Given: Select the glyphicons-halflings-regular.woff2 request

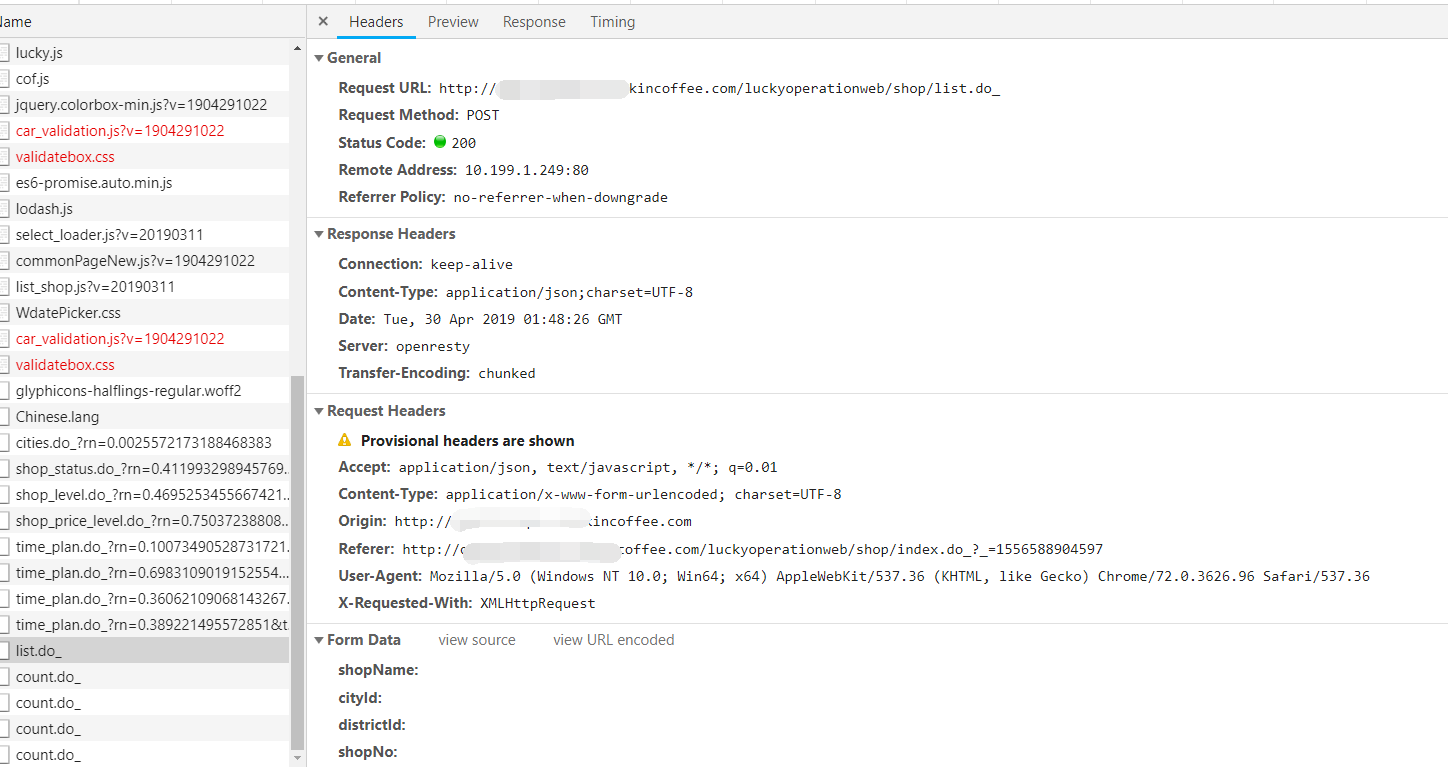Looking at the screenshot, I should (x=144, y=390).
